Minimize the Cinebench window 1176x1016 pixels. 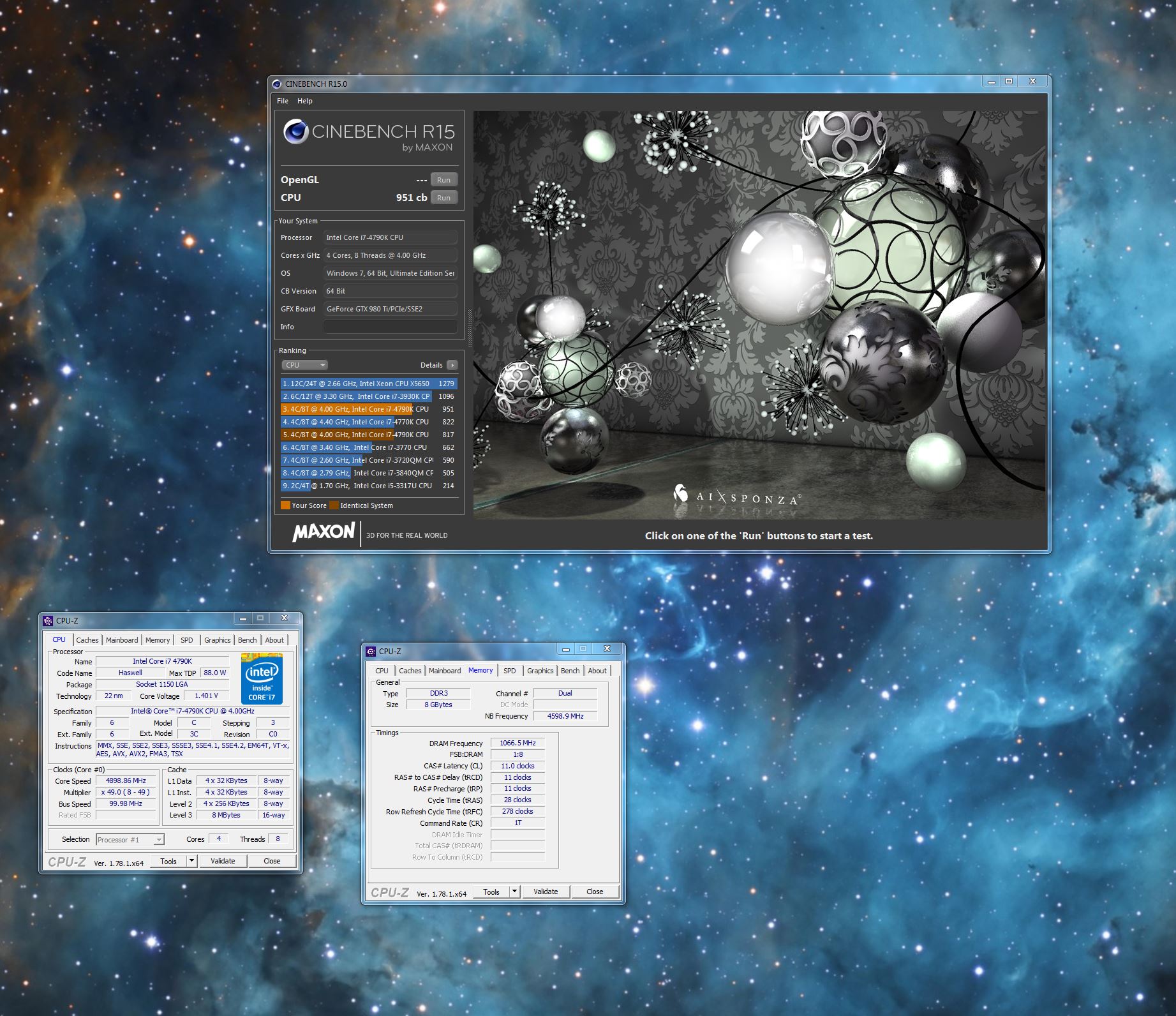pyautogui.click(x=992, y=82)
